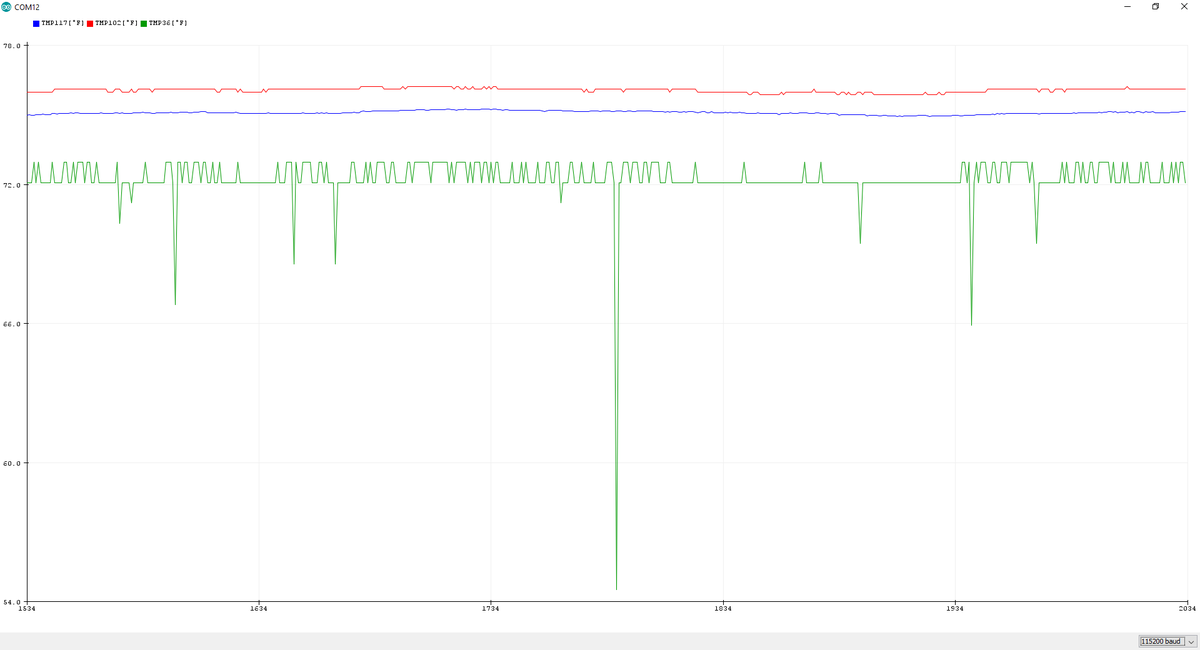
Task: Close the COM12 serial plotter window
Action: [x=1184, y=7]
